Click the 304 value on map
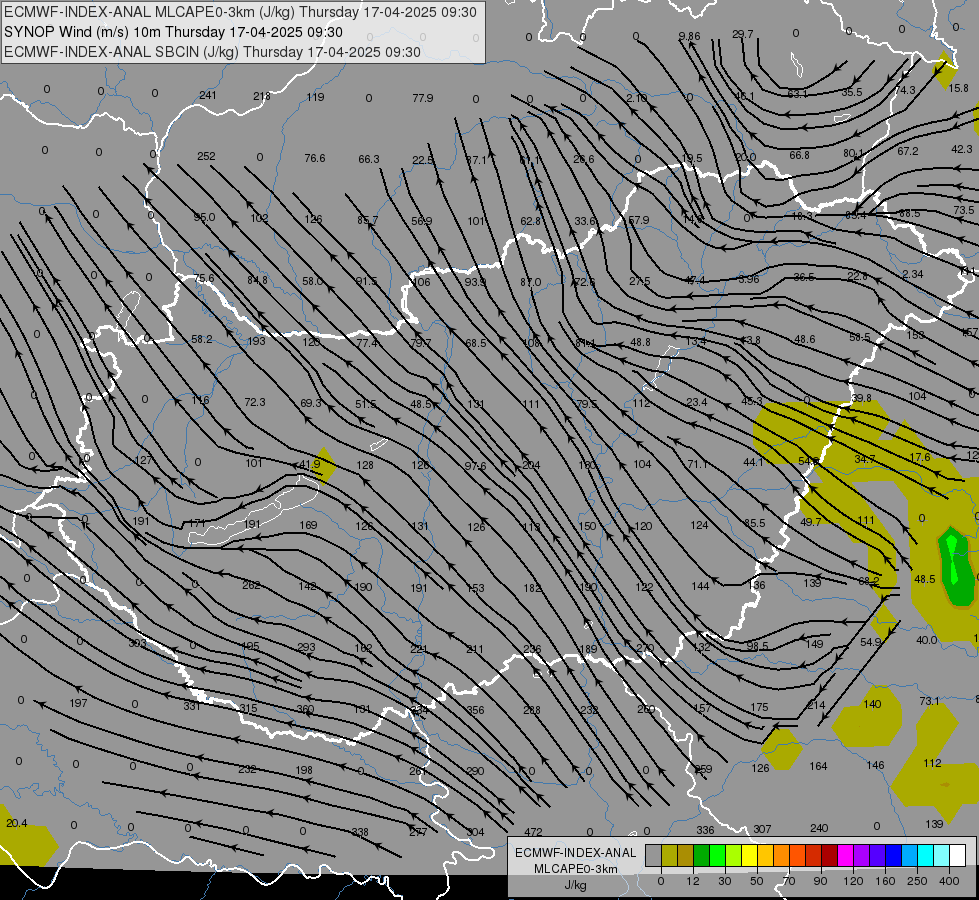This screenshot has width=979, height=900. click(x=476, y=832)
